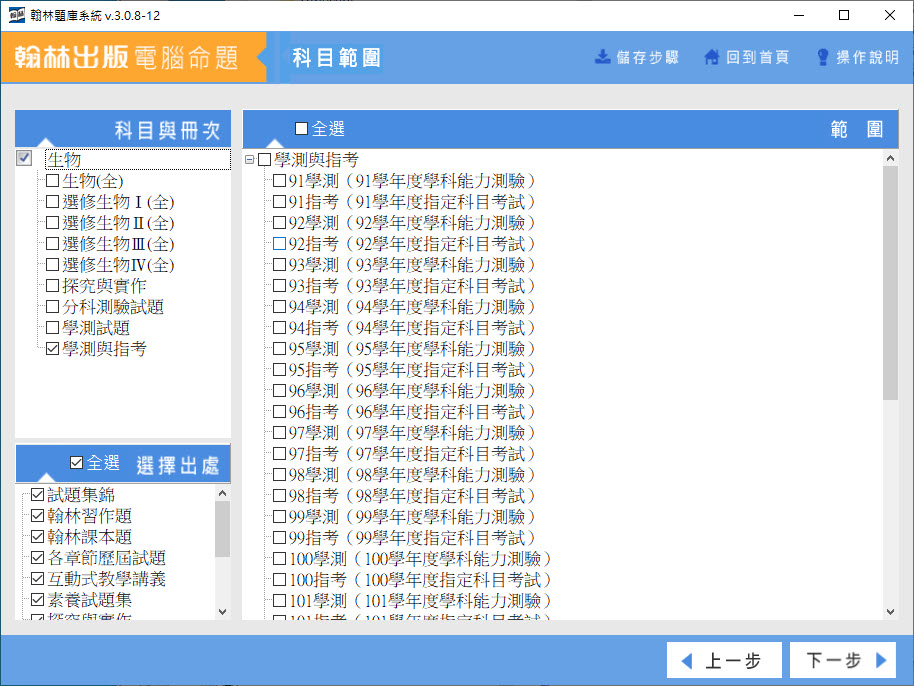Screen dimensions: 914x686
Task: Click the 翰林題庫系統 title bar app icon
Action: click(17, 16)
